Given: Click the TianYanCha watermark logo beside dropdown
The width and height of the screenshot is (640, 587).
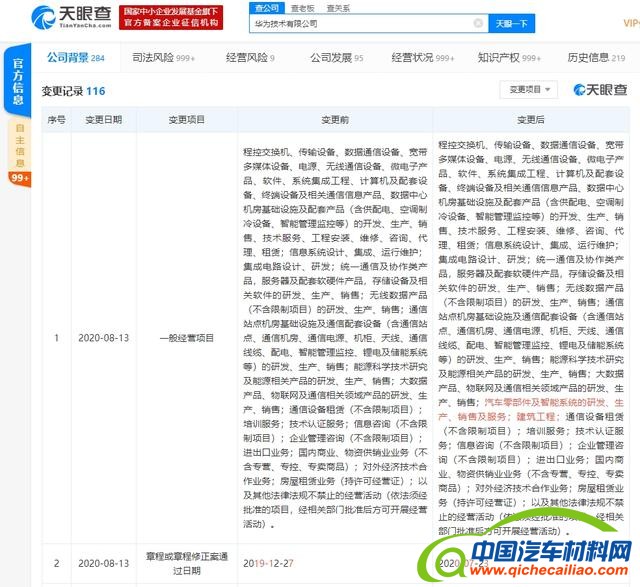Looking at the screenshot, I should point(600,90).
